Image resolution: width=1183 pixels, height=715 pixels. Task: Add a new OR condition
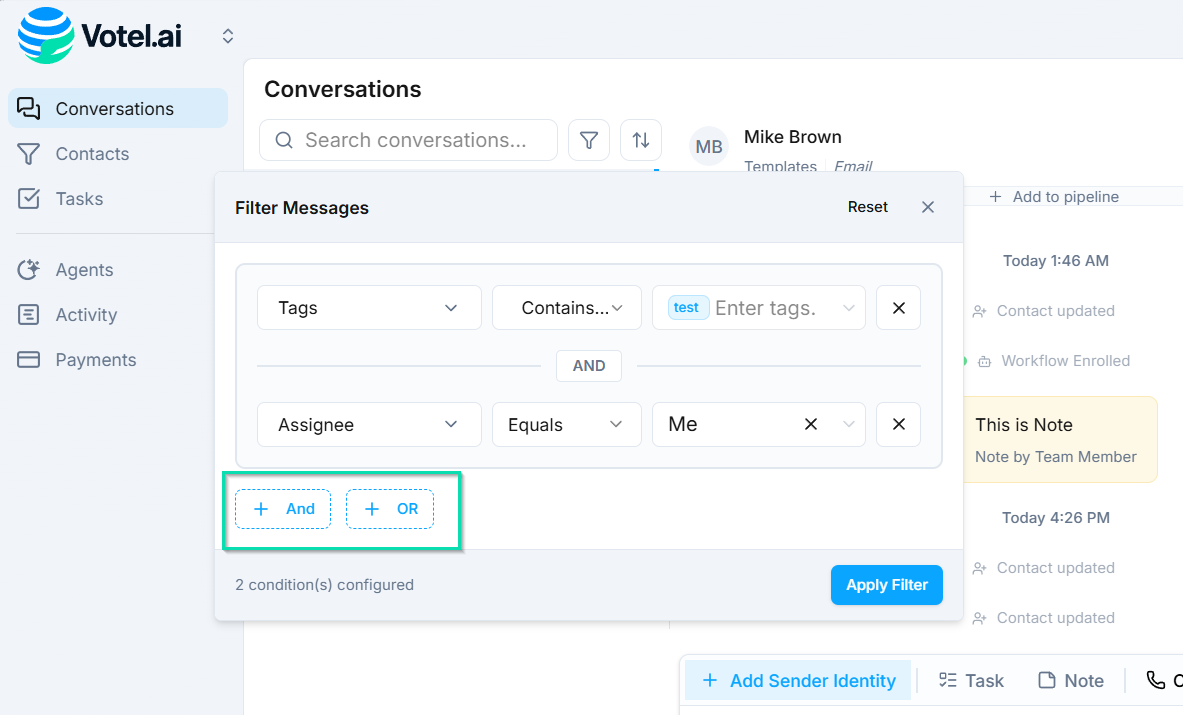pos(390,509)
